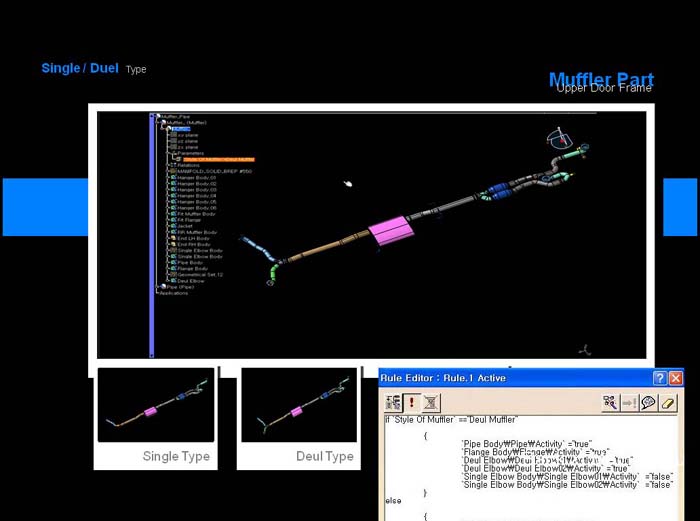Click the greyed arrow-exclamation icon in Rule Editor

pos(629,402)
